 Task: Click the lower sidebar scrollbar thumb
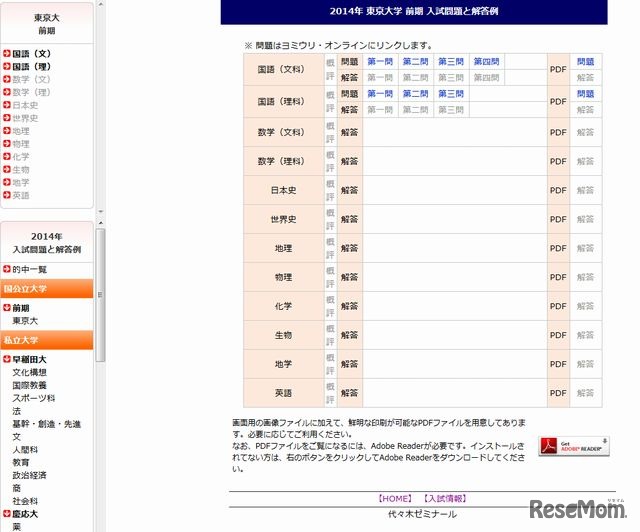(x=100, y=295)
